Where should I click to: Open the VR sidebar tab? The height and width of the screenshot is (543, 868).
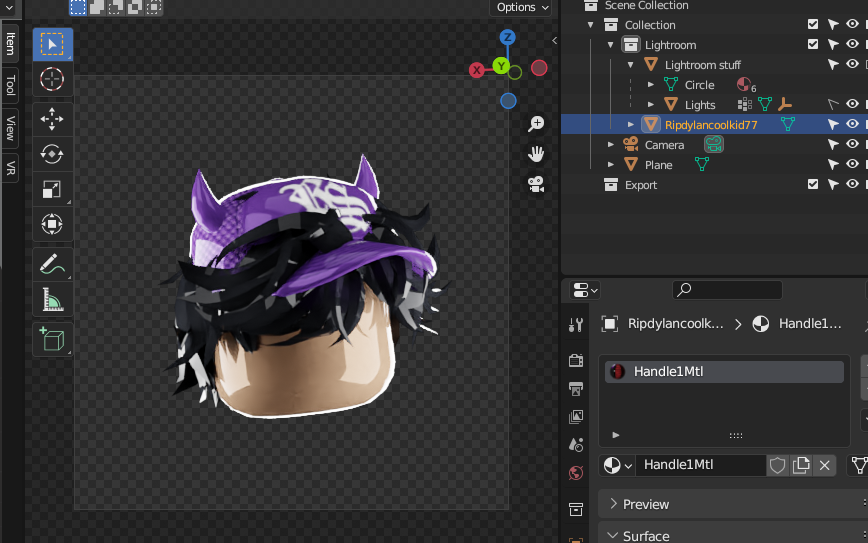[x=10, y=168]
